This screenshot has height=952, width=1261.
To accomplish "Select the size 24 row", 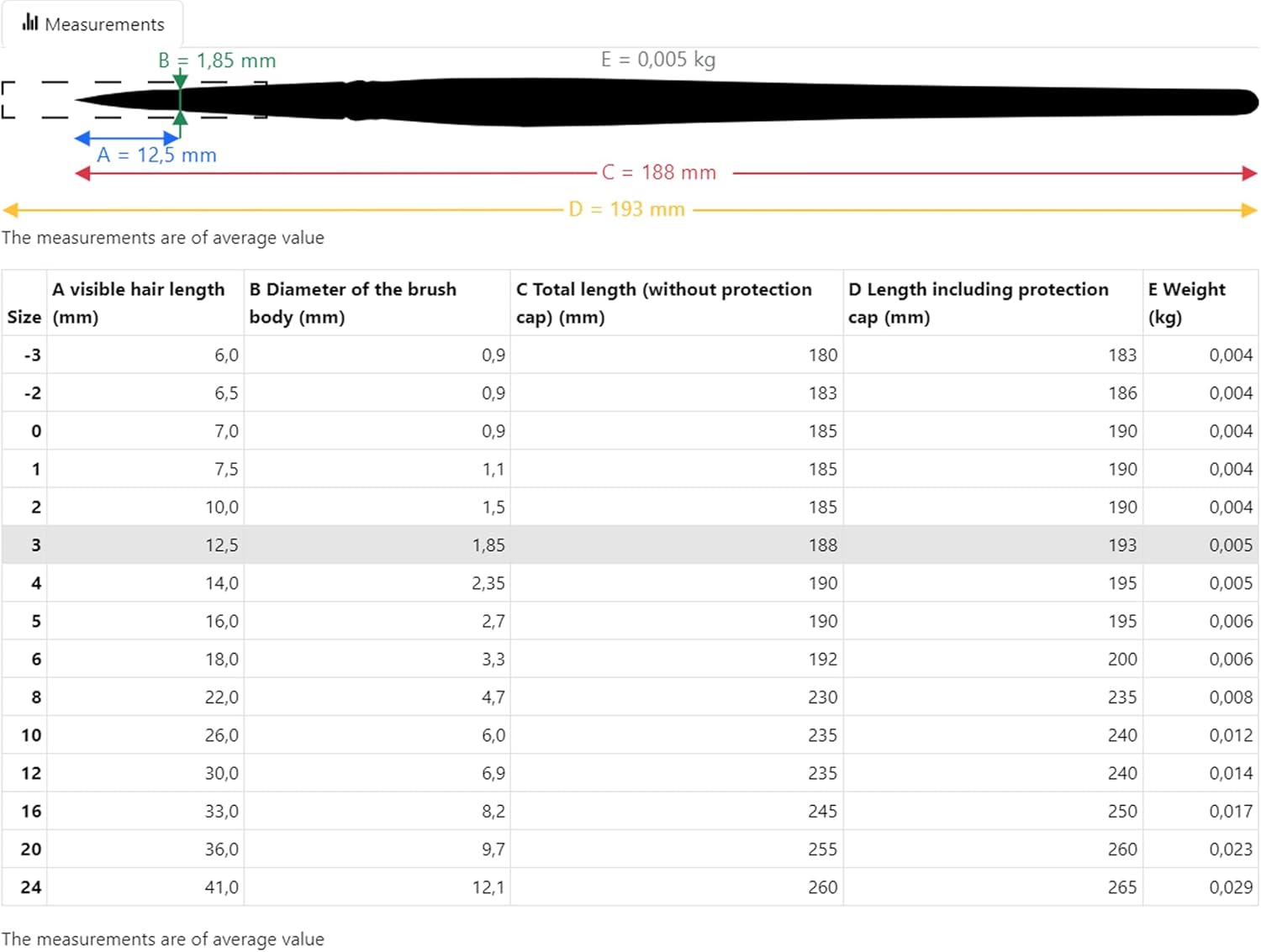I will (629, 886).
